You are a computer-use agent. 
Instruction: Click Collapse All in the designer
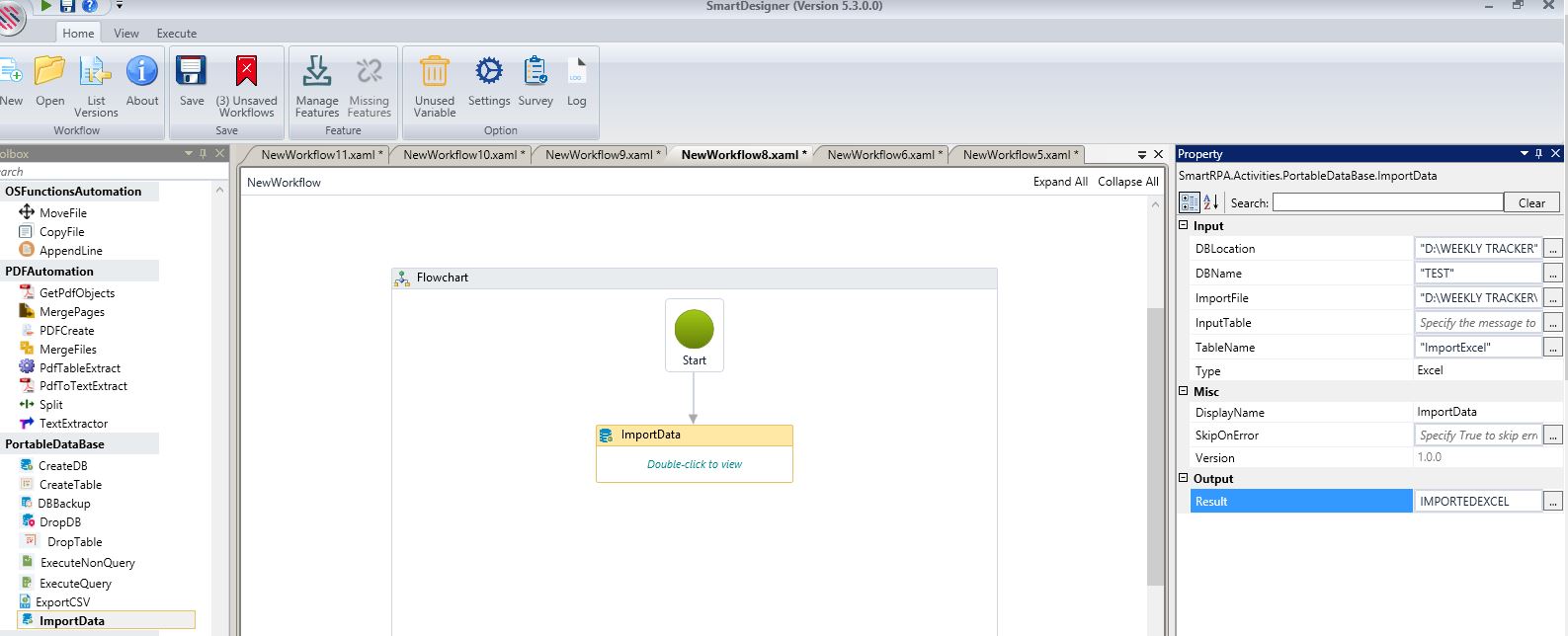click(x=1127, y=182)
